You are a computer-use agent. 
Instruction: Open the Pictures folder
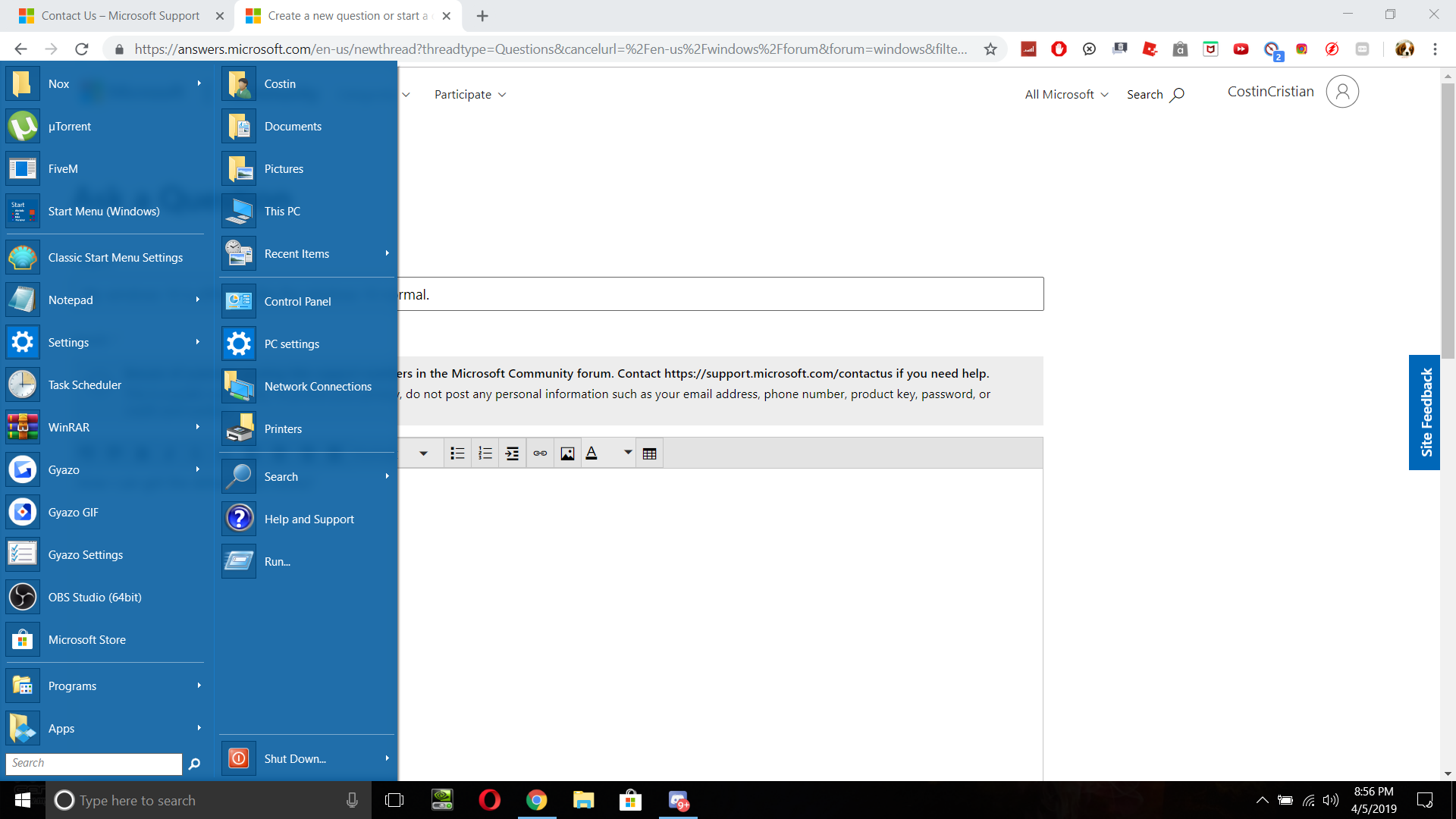click(x=307, y=169)
